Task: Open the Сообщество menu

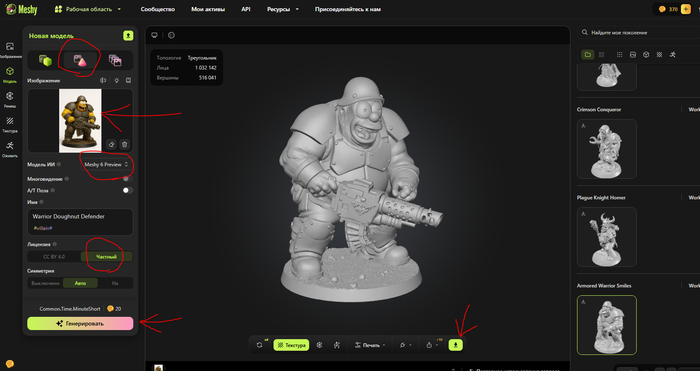Action: (x=158, y=9)
